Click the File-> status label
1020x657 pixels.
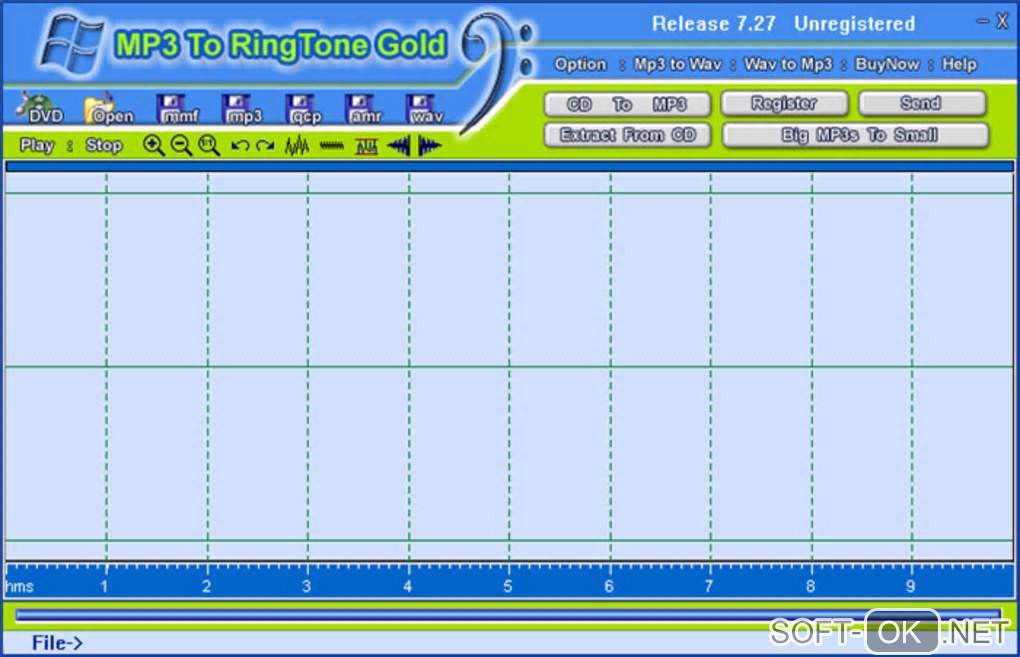[57, 643]
